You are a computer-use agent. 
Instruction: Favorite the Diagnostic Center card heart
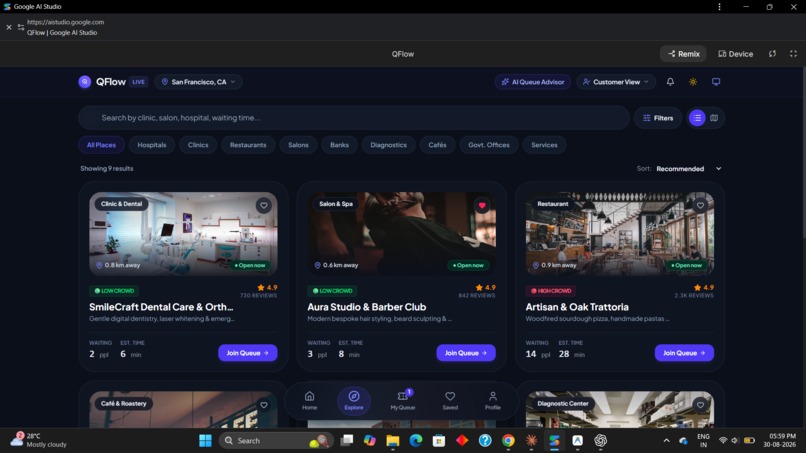click(700, 405)
